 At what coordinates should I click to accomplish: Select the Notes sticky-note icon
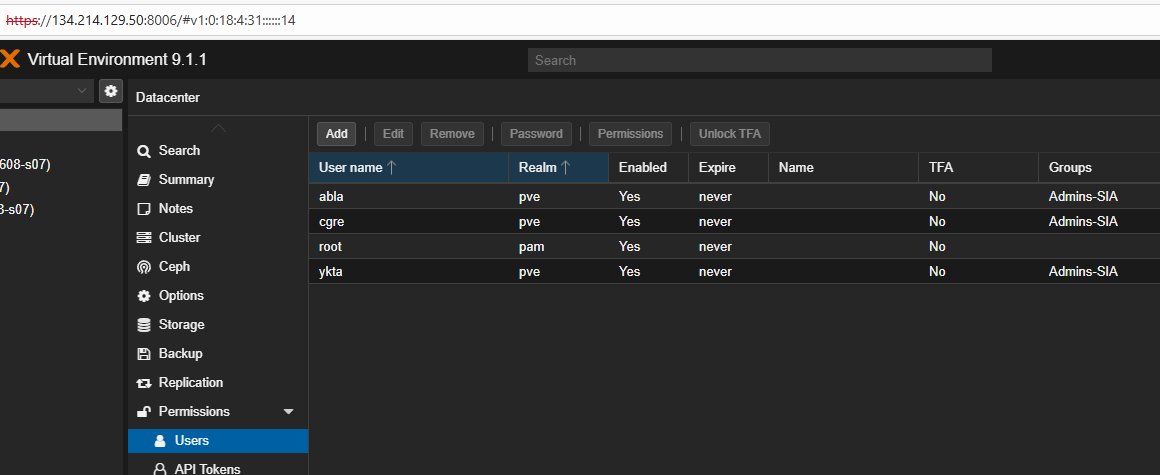[x=143, y=209]
